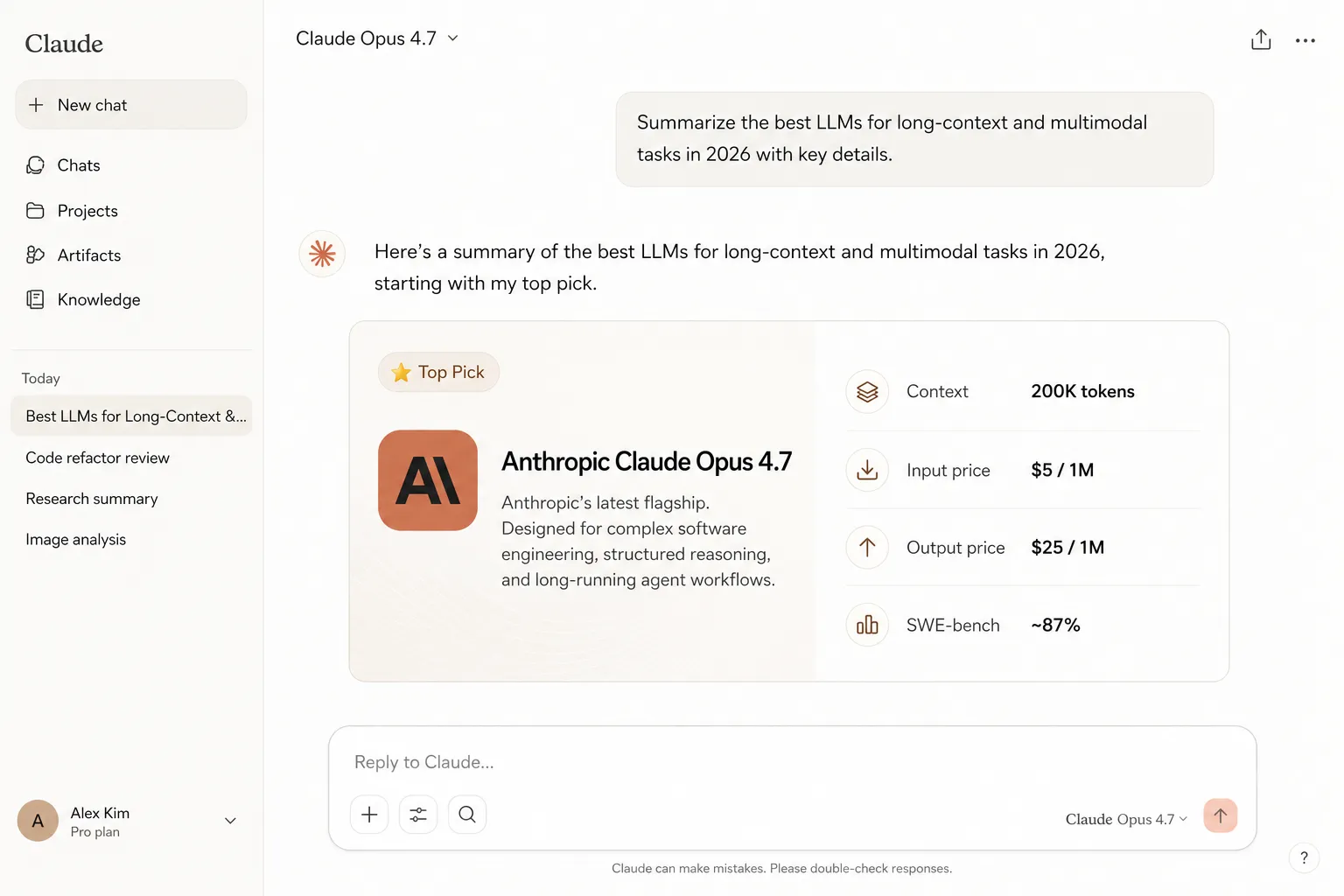The image size is (1344, 896).
Task: Click the '$25 / 1M' output price value
Action: pyautogui.click(x=1067, y=548)
